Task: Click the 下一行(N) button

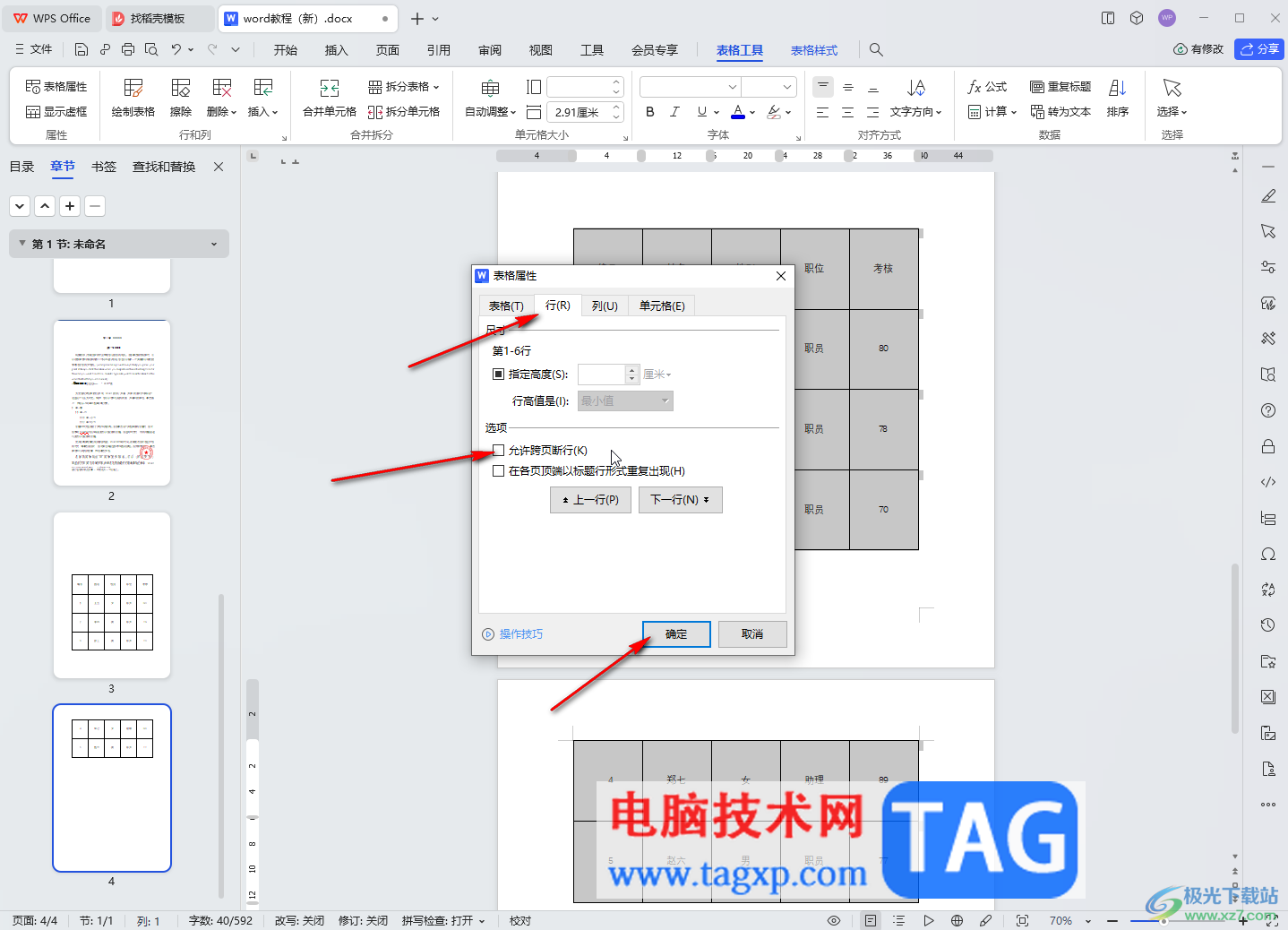Action: pos(680,500)
